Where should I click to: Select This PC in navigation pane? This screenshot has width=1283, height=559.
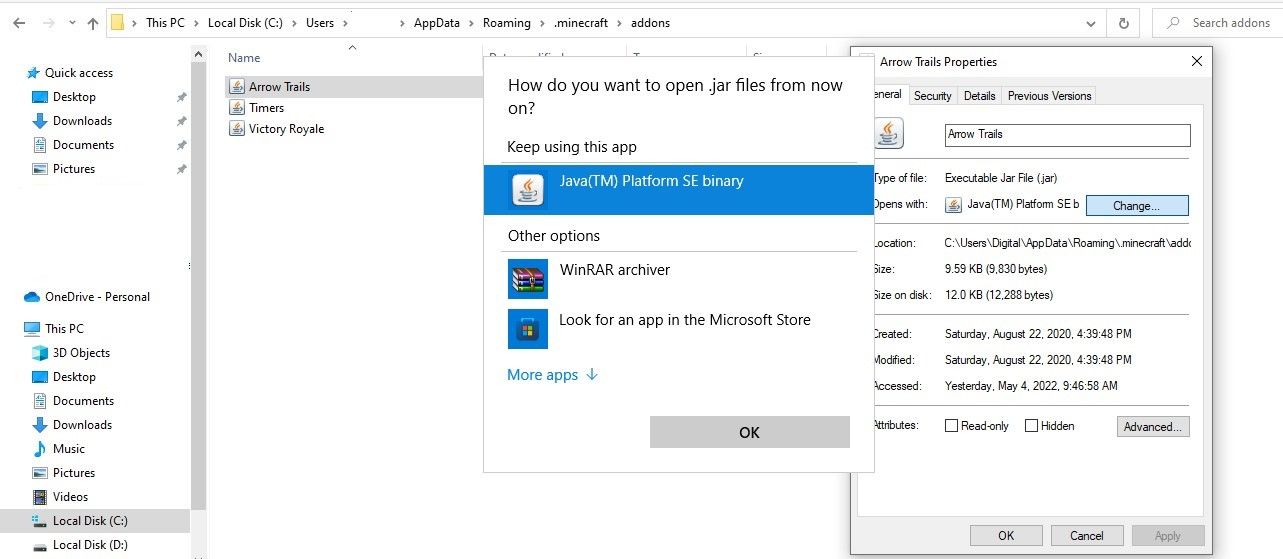point(64,329)
